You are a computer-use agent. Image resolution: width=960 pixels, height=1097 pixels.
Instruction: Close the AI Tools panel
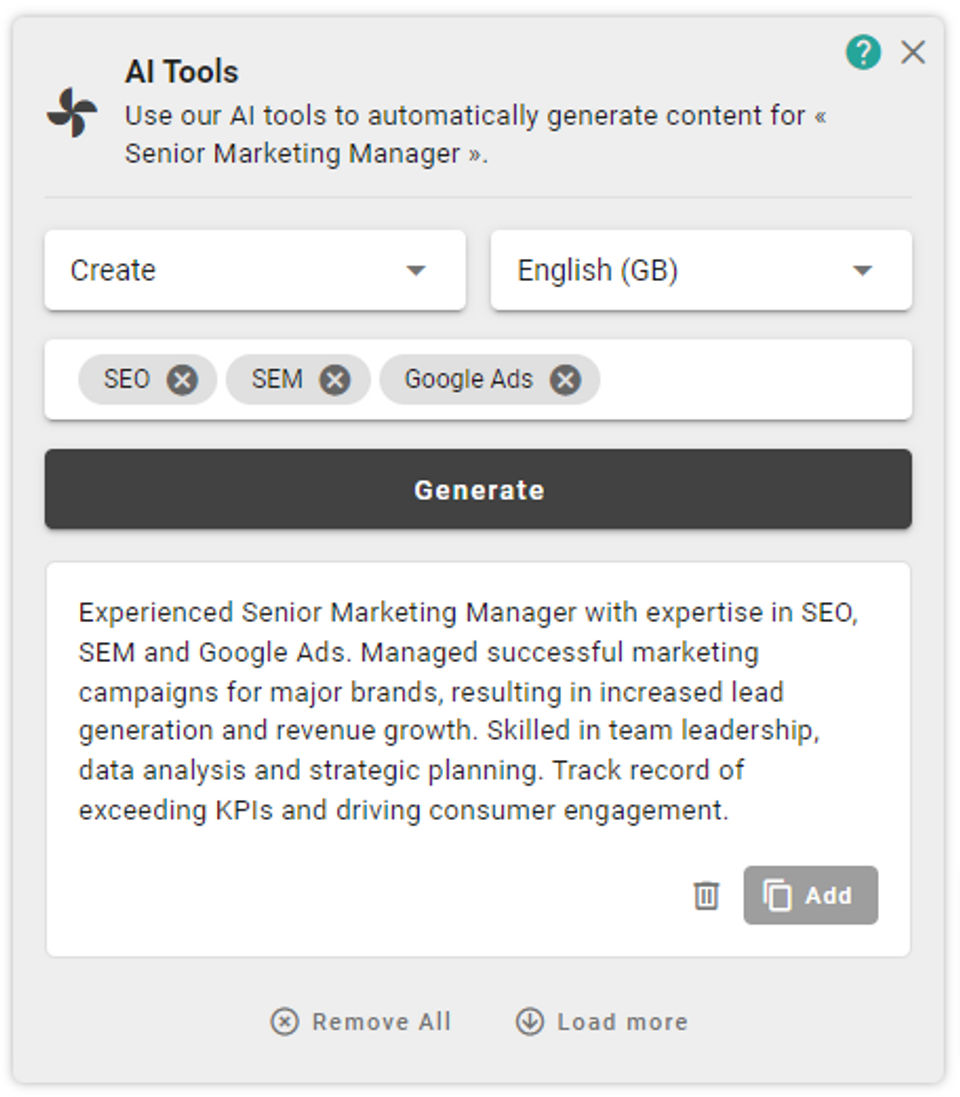coord(913,52)
